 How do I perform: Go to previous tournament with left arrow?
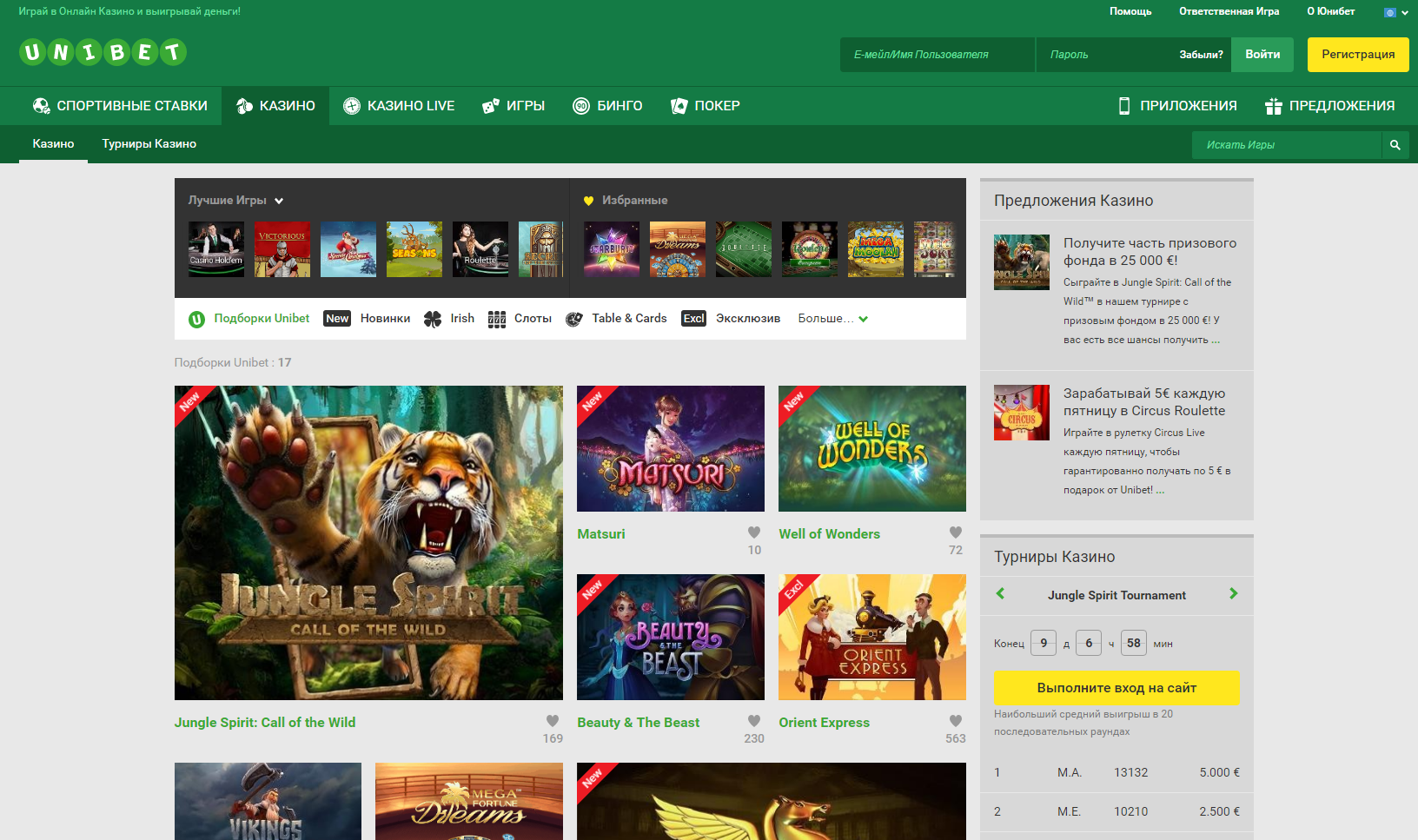tap(1000, 593)
